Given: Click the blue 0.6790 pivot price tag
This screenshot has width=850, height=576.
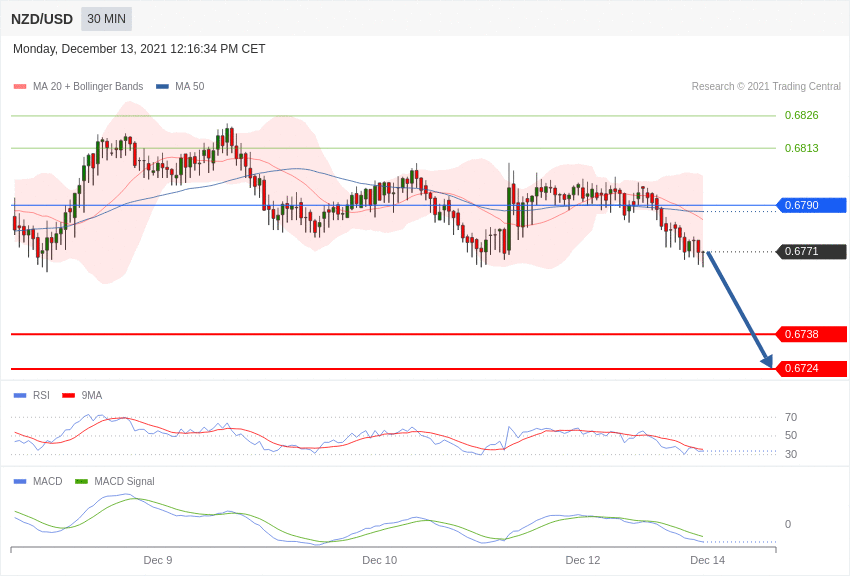Looking at the screenshot, I should pyautogui.click(x=811, y=205).
